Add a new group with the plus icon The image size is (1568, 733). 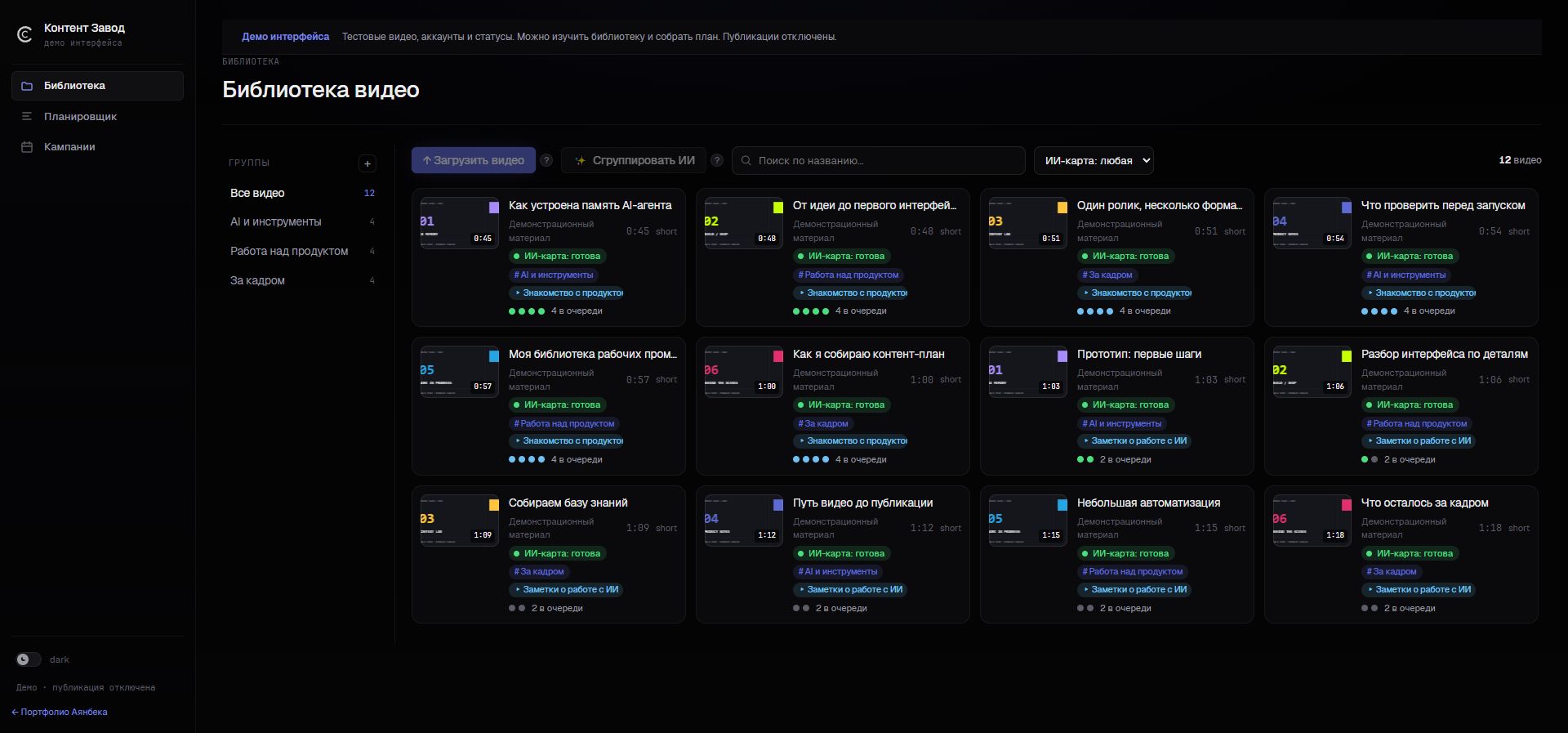coord(367,163)
